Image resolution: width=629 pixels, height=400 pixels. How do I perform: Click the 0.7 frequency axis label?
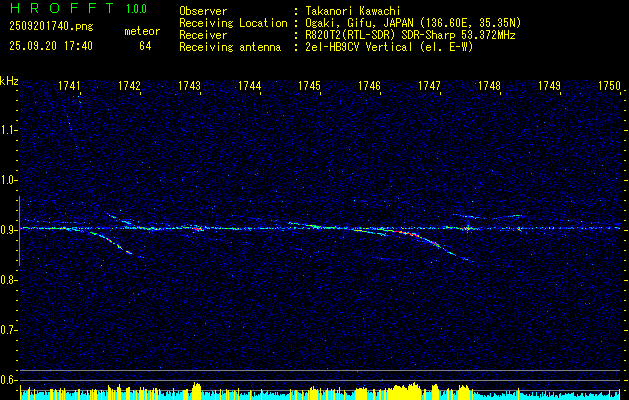[x=7, y=330]
